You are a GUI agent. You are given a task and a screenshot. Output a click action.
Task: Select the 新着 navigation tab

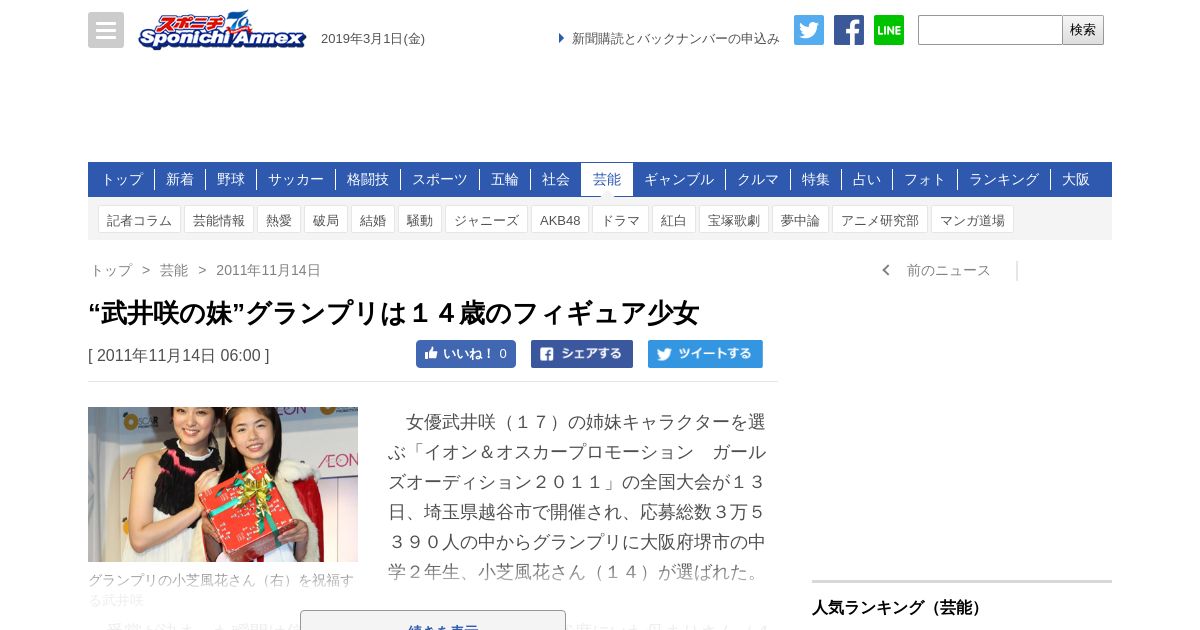[180, 179]
